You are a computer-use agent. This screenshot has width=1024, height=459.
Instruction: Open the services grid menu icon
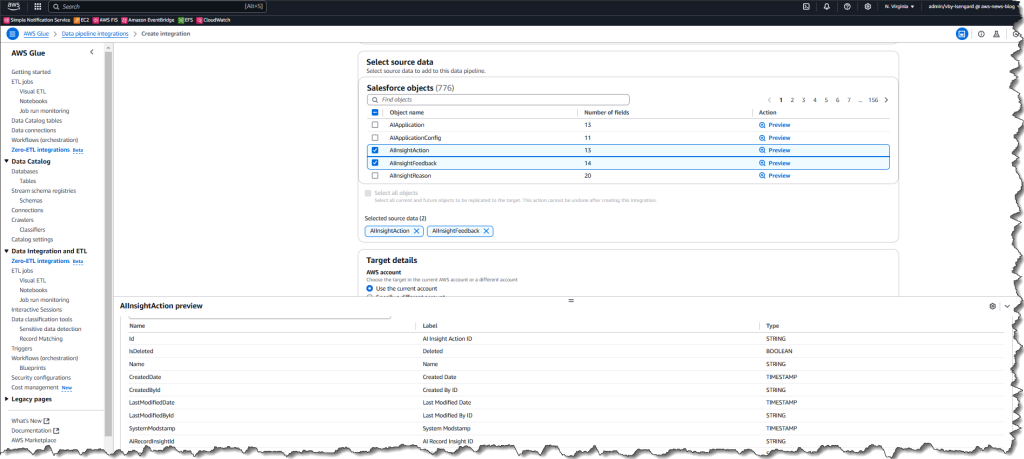pyautogui.click(x=37, y=7)
